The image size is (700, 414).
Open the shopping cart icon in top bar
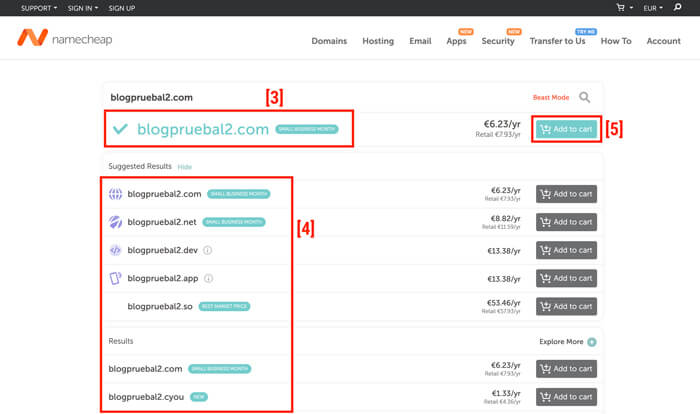621,8
